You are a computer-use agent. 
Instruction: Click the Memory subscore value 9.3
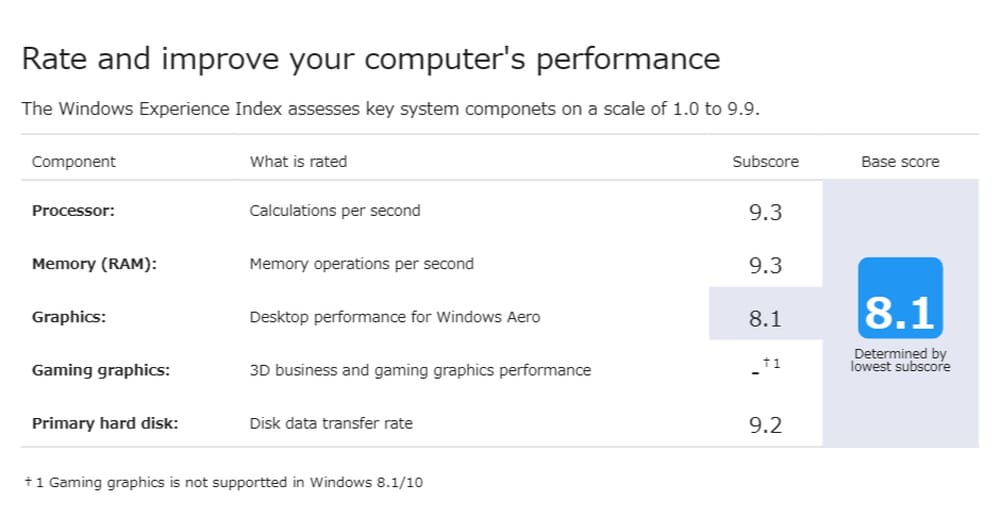click(765, 265)
